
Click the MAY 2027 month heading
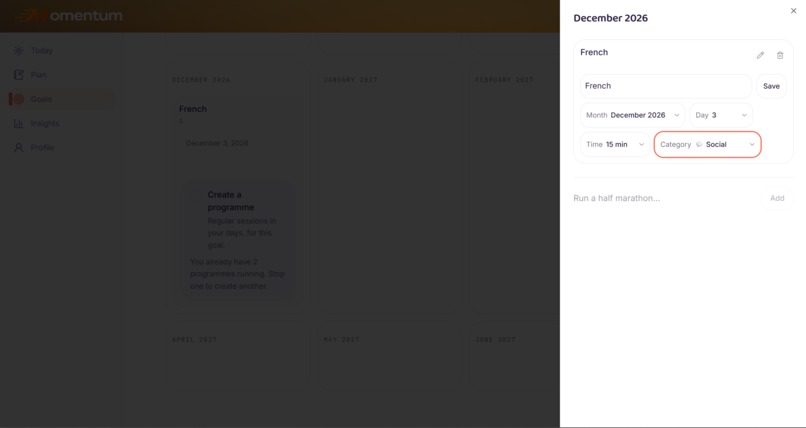click(342, 340)
